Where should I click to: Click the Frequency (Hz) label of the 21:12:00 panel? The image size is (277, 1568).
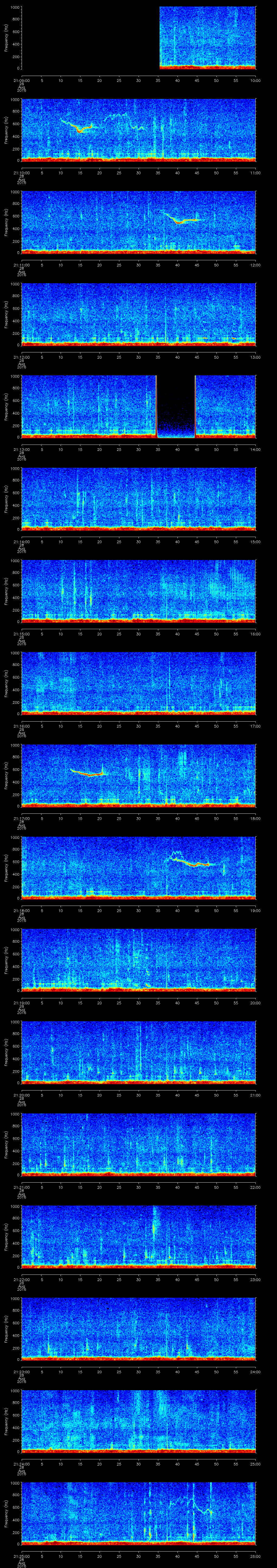[6, 314]
